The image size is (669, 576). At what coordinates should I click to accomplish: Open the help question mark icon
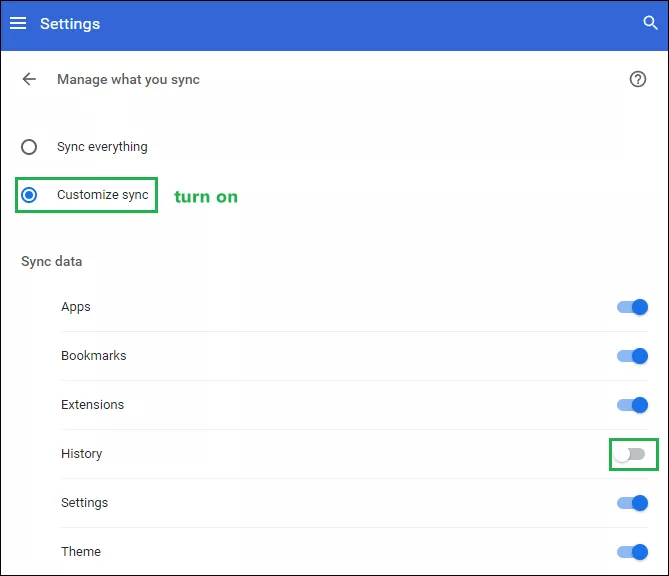pos(638,79)
